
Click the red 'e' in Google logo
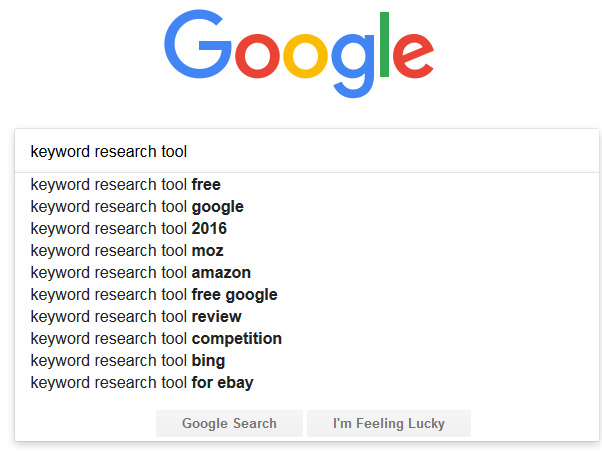click(414, 62)
